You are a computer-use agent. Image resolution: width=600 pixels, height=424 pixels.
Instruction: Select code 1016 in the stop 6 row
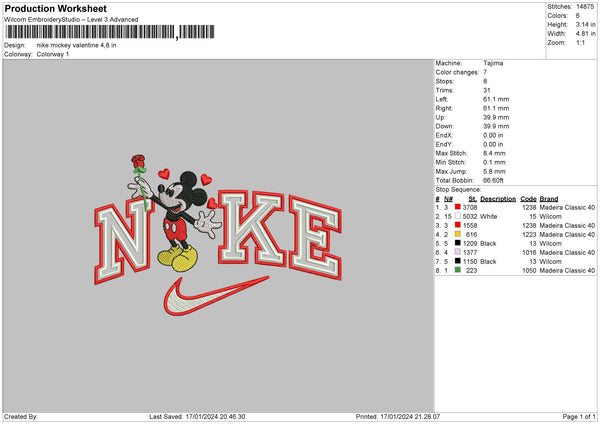pos(529,253)
